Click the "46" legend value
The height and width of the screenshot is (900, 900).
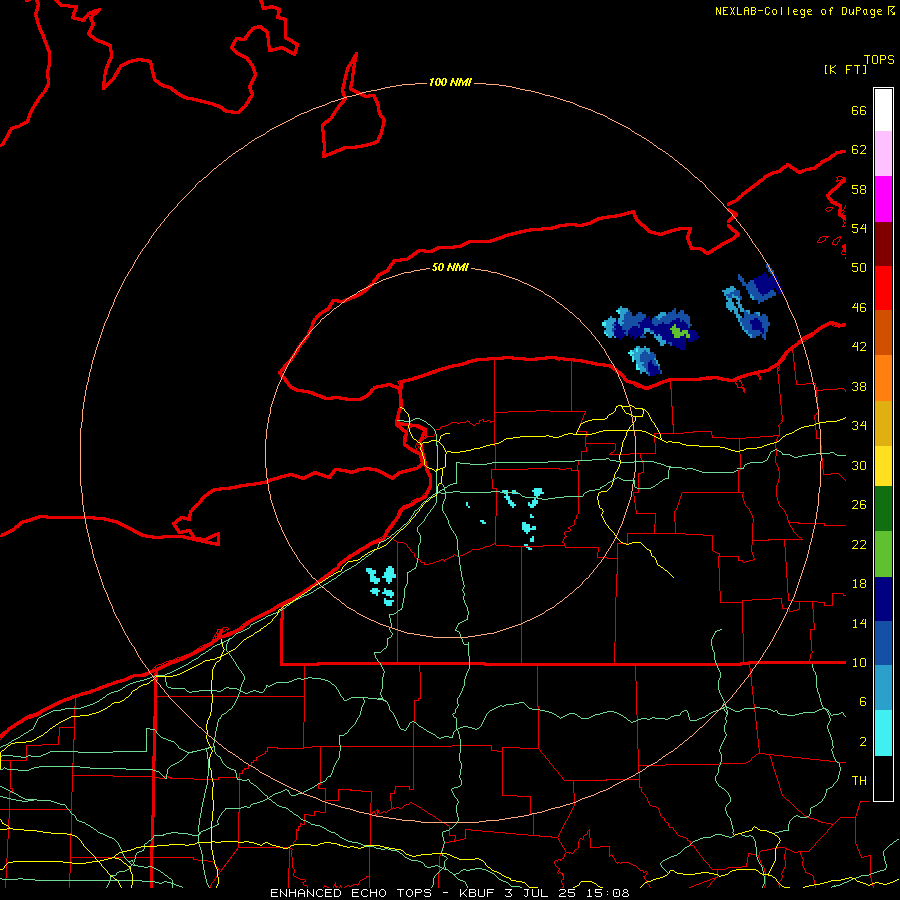click(859, 308)
